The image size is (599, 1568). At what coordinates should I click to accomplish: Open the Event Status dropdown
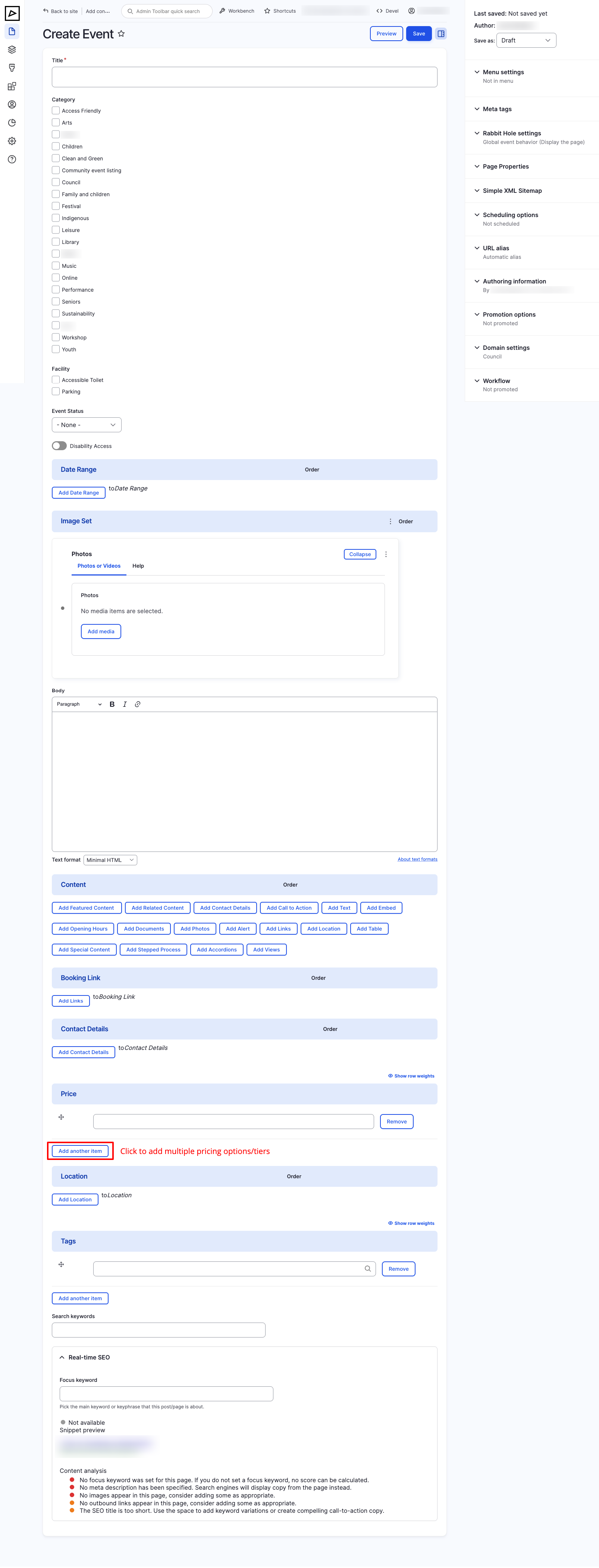(87, 424)
